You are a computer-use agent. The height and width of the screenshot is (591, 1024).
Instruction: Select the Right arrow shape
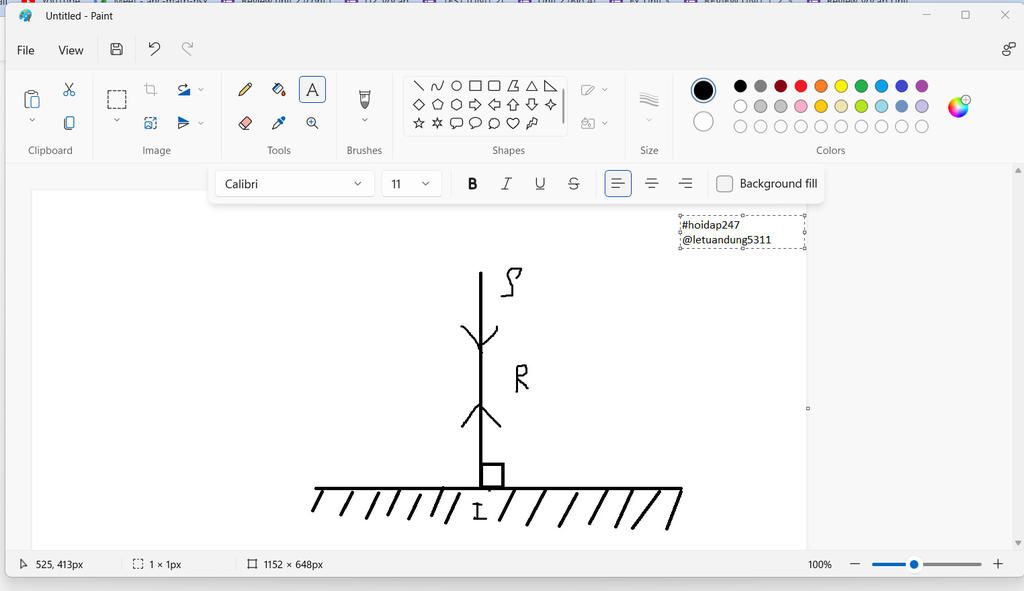(x=475, y=104)
